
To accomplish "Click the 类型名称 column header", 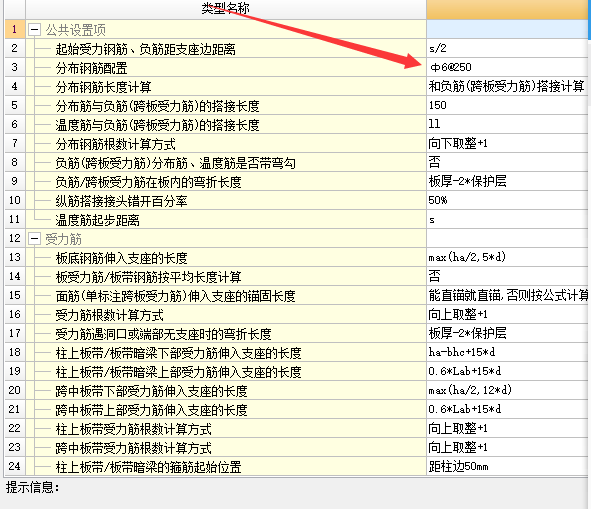I will pyautogui.click(x=226, y=9).
